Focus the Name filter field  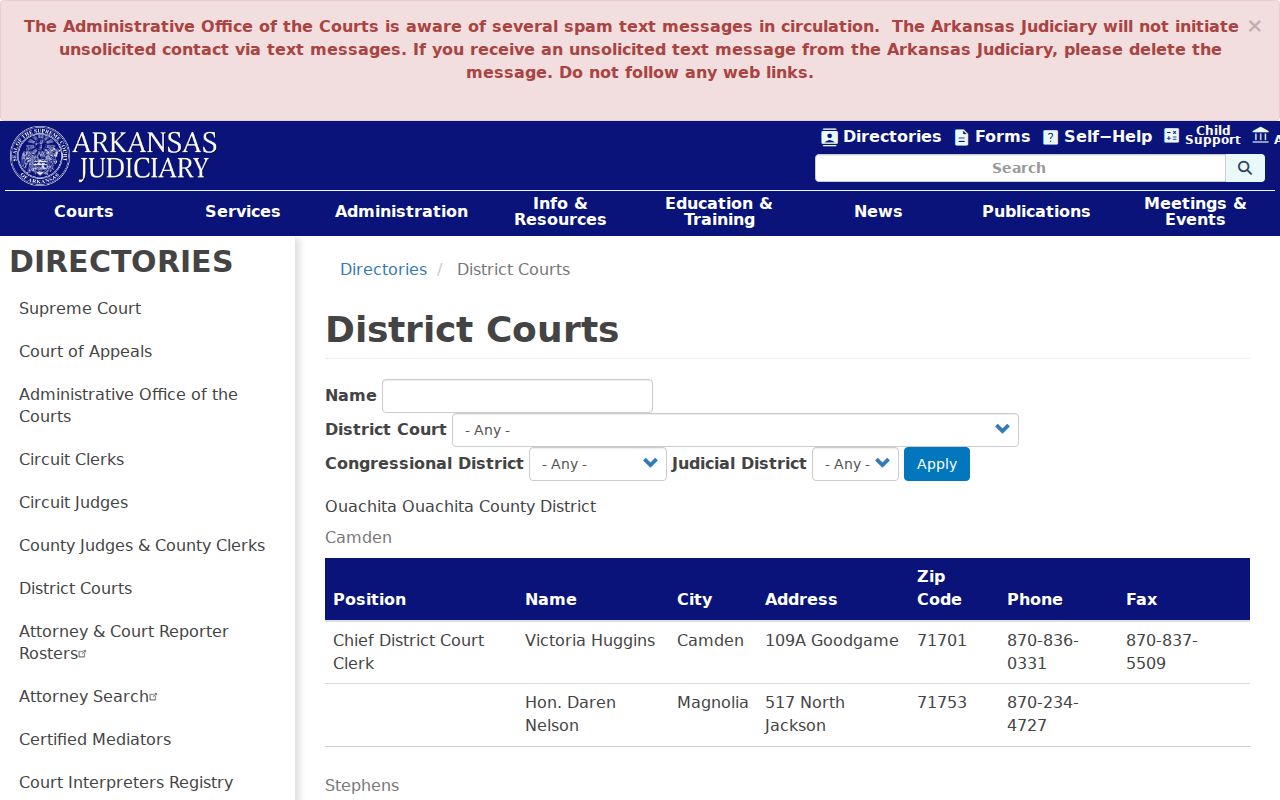coord(517,396)
